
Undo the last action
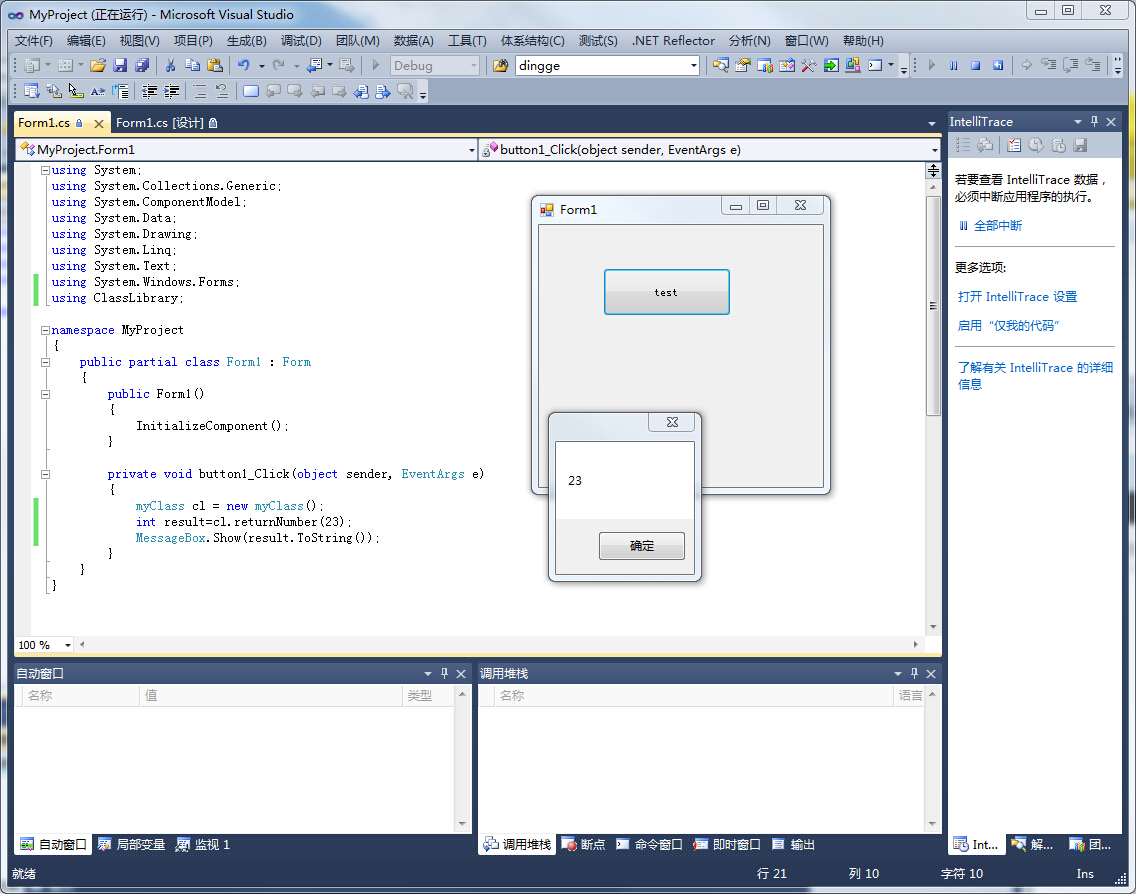tap(243, 65)
